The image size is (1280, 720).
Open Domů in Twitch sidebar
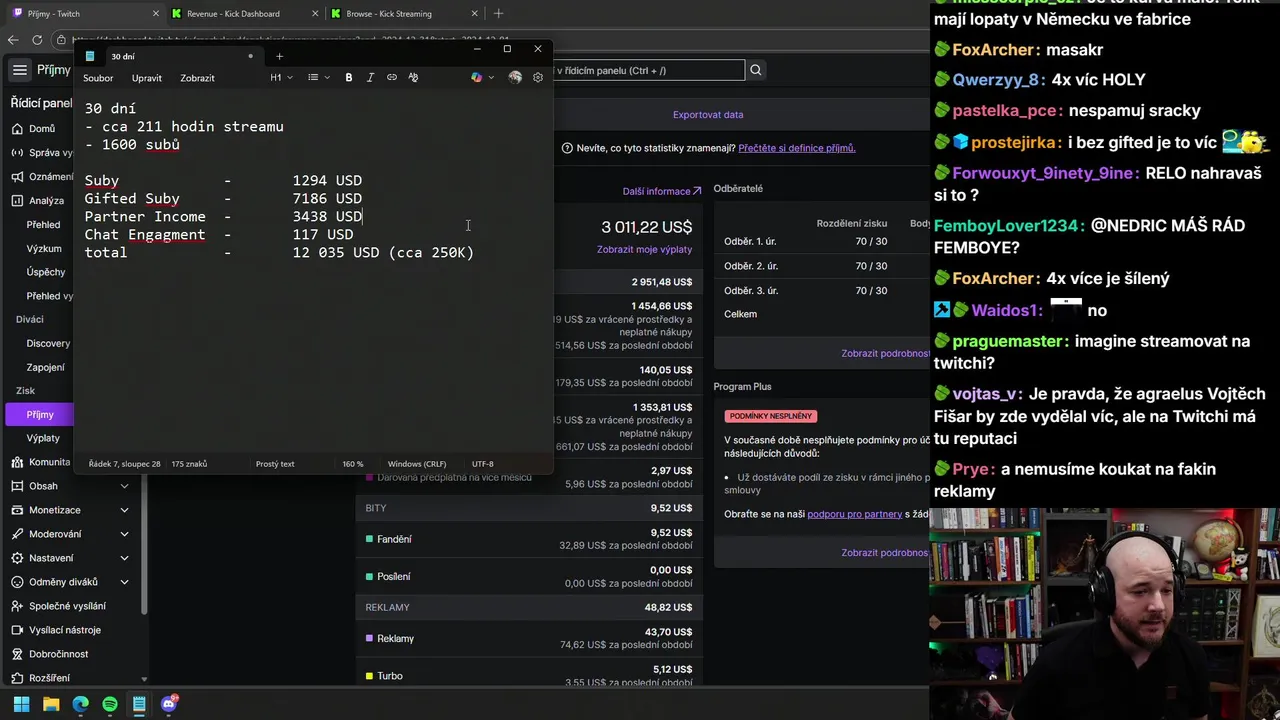42,128
